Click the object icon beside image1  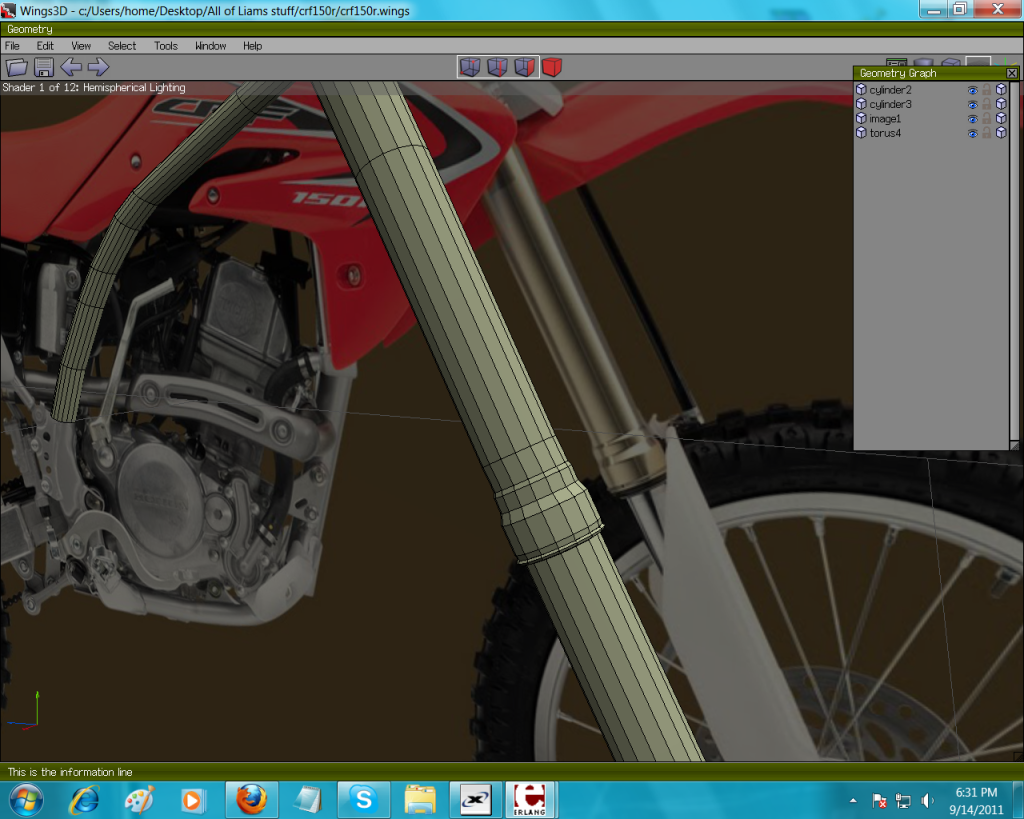coord(861,118)
